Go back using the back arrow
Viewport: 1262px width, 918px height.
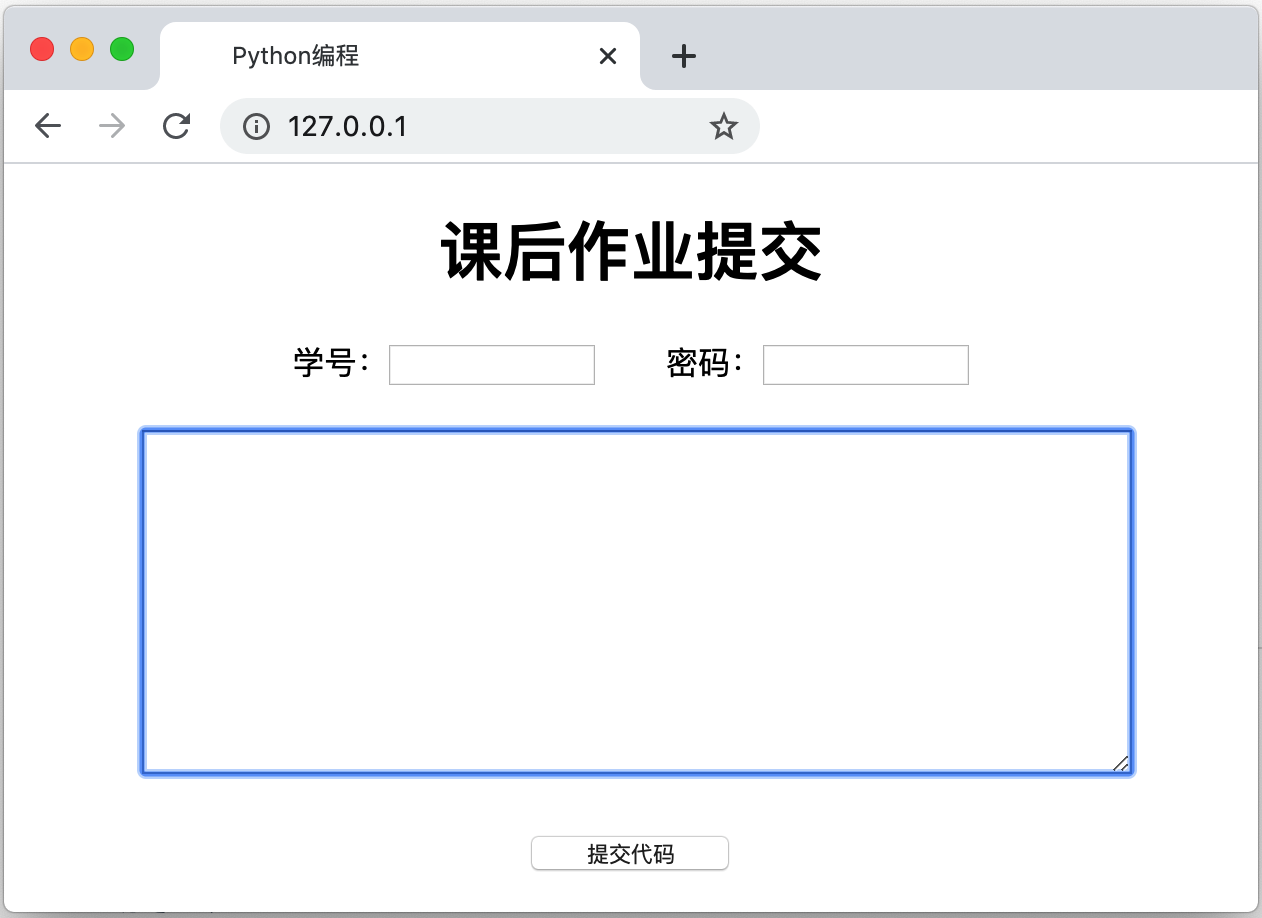tap(48, 126)
